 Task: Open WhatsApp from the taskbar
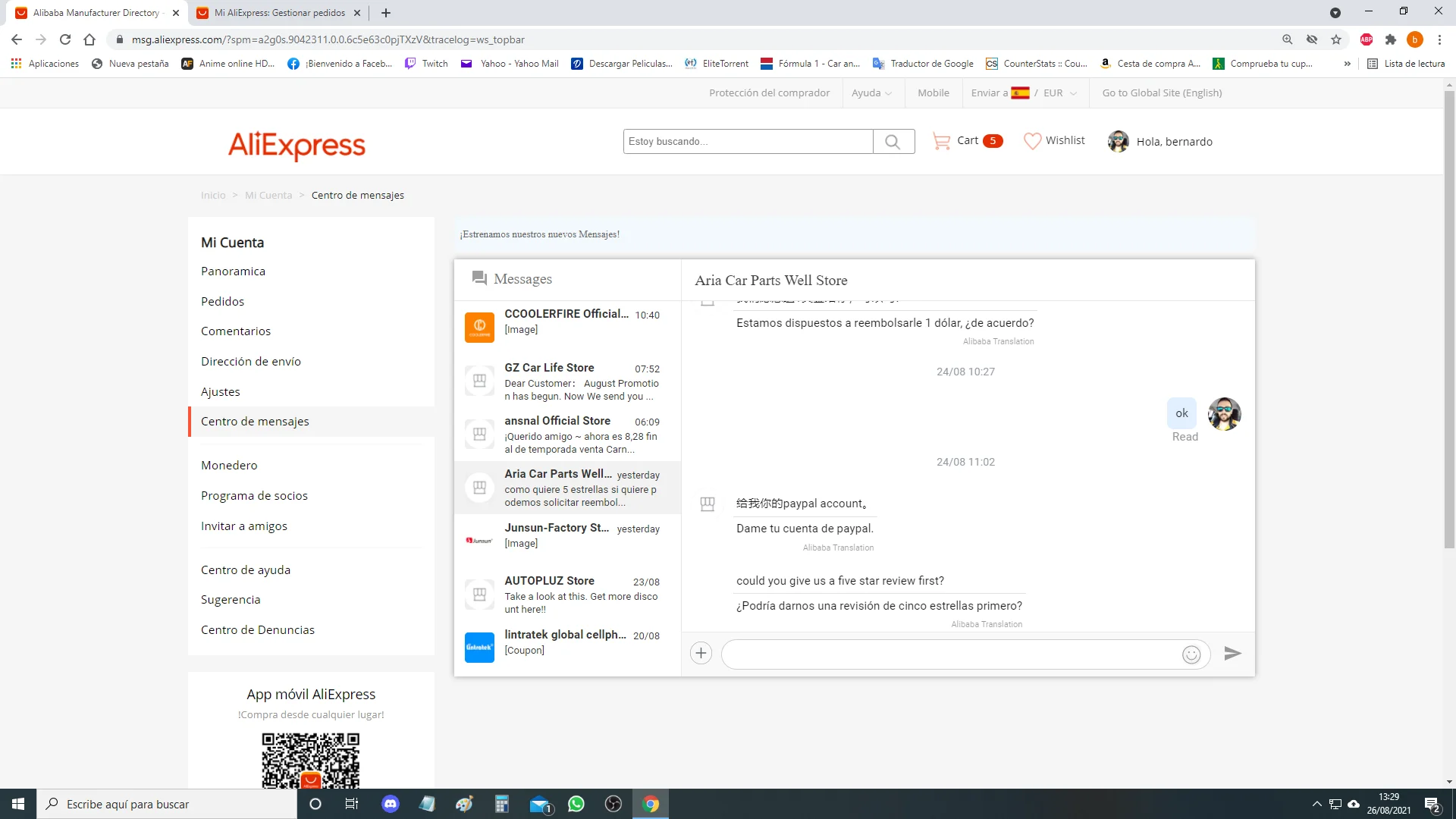(x=576, y=804)
